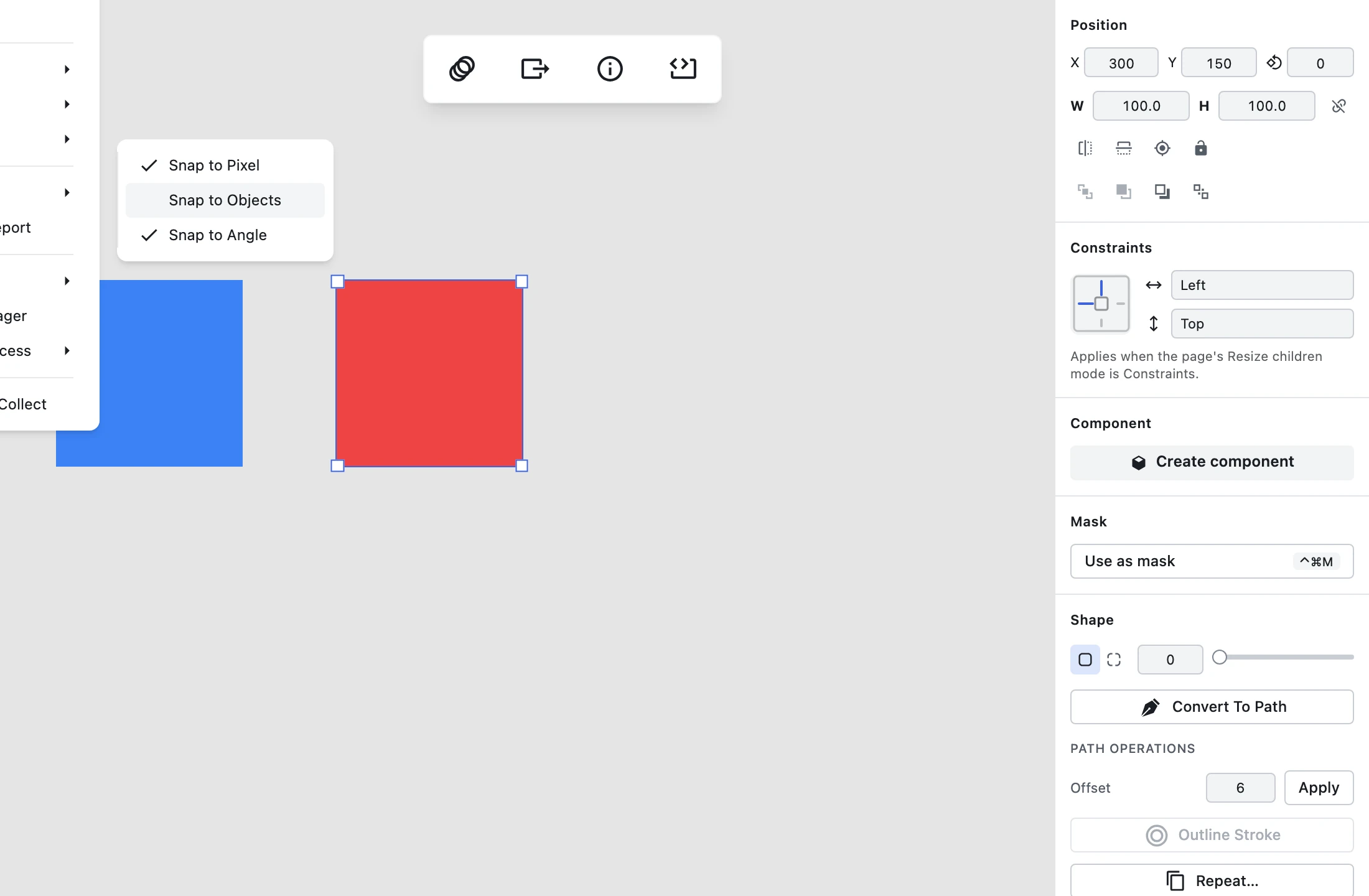Adjust the corner radius slider handle

1220,657
